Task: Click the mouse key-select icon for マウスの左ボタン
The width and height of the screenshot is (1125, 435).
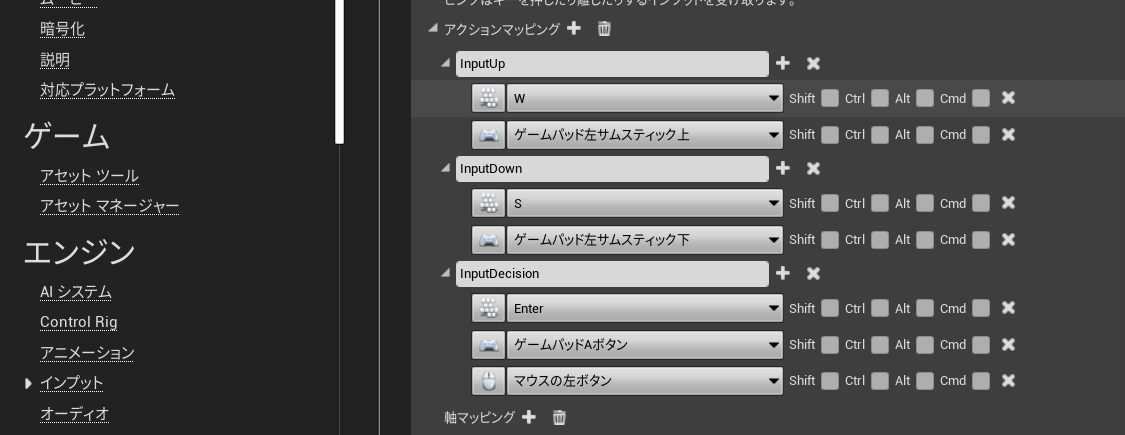Action: point(489,380)
